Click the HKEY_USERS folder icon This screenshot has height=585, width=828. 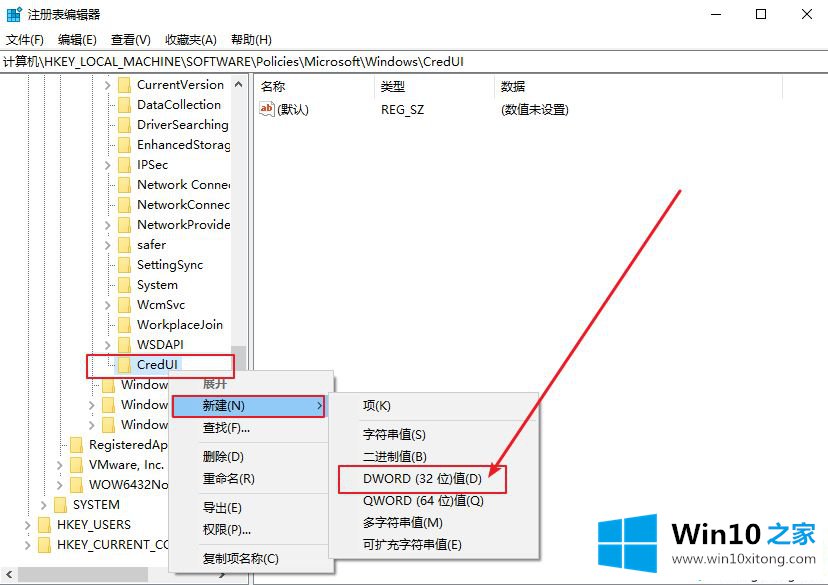(x=44, y=525)
